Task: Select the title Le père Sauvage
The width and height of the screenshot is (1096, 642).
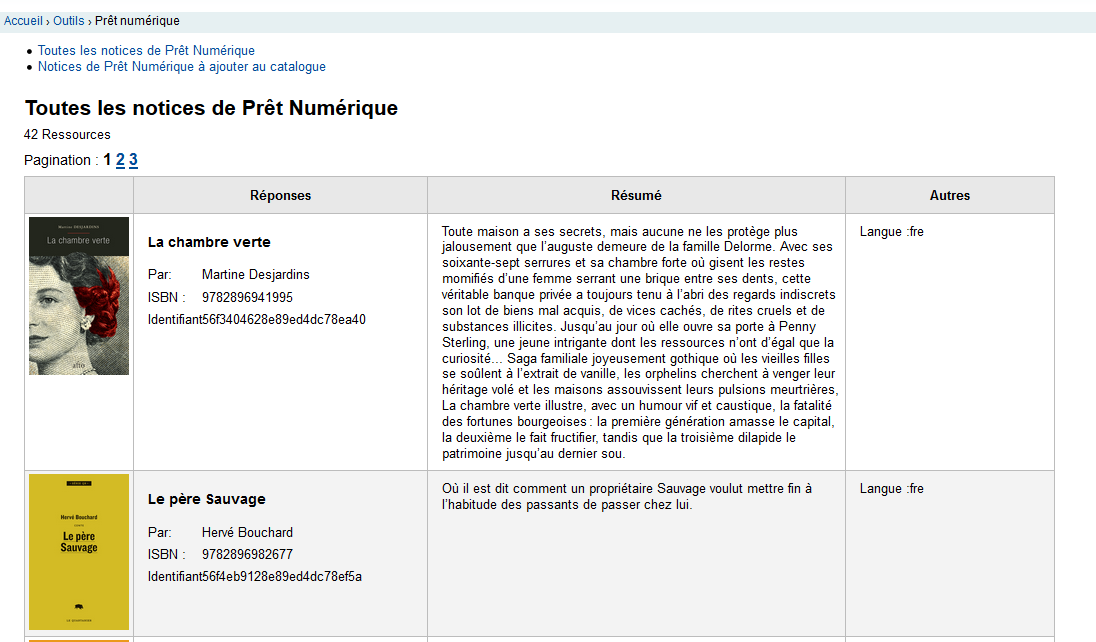Action: [x=207, y=499]
